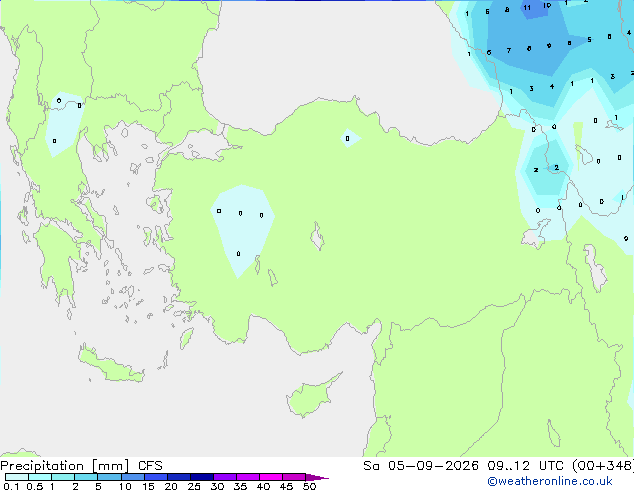Click the '(00+348)' forecast offset text
The height and width of the screenshot is (490, 634).
(603, 466)
